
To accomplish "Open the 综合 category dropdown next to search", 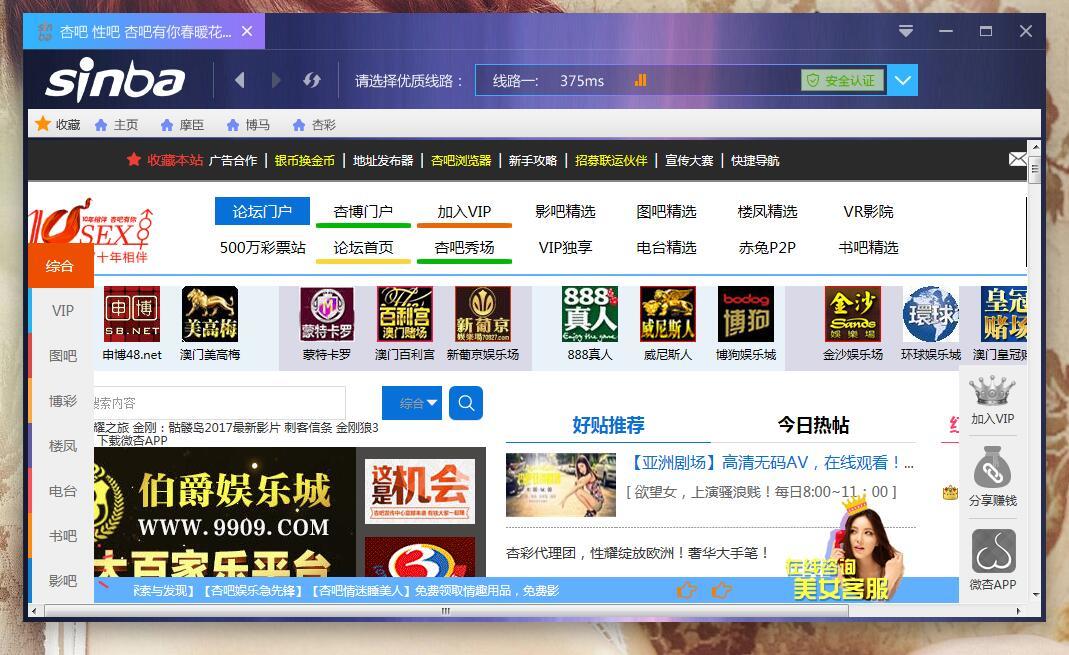I will pyautogui.click(x=411, y=403).
